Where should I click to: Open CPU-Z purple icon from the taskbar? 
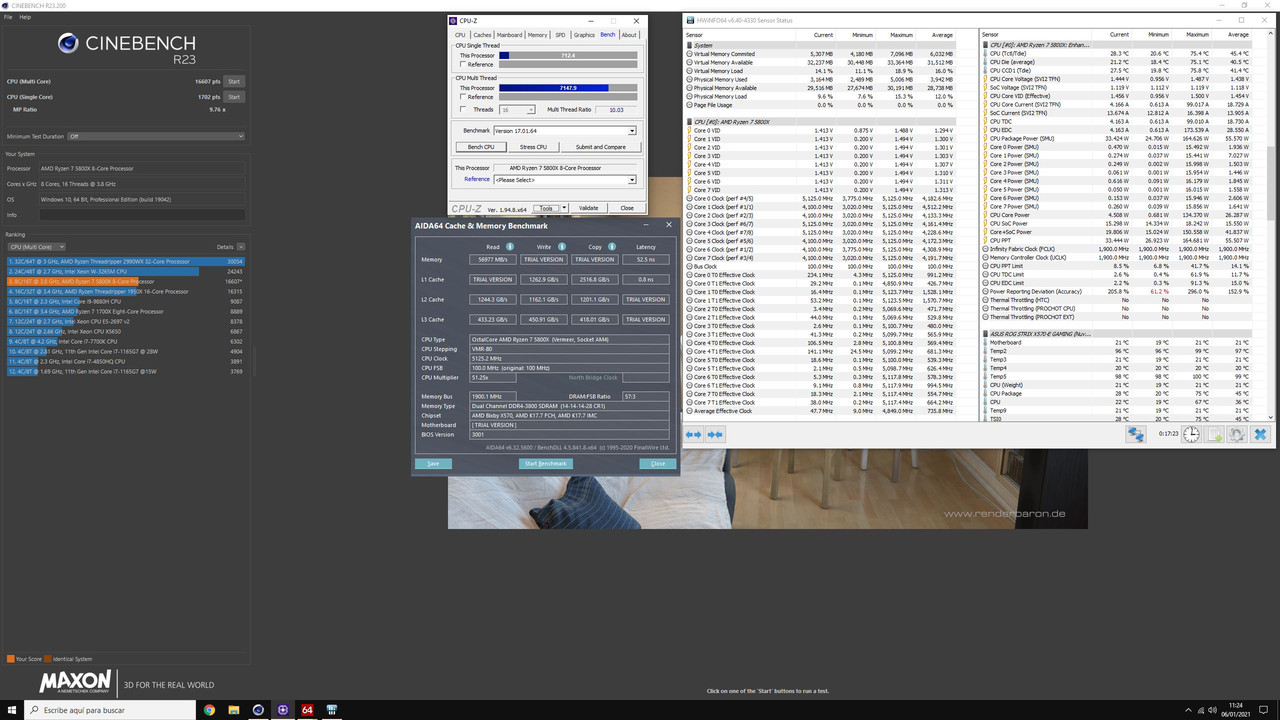(283, 710)
